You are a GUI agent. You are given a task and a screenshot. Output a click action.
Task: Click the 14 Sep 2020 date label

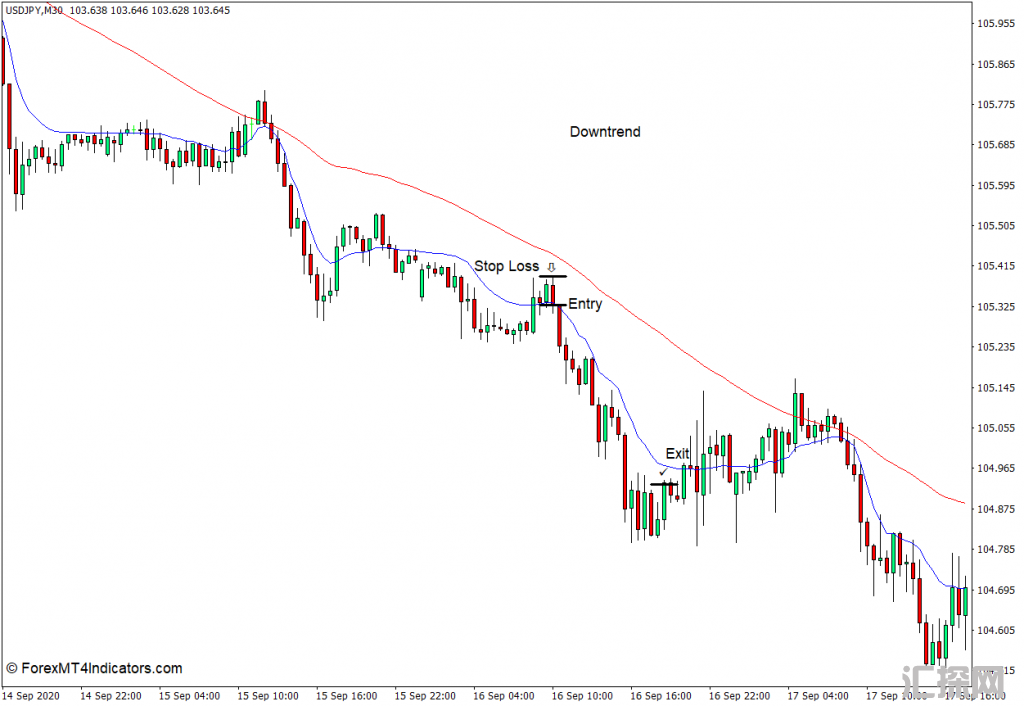[32, 695]
